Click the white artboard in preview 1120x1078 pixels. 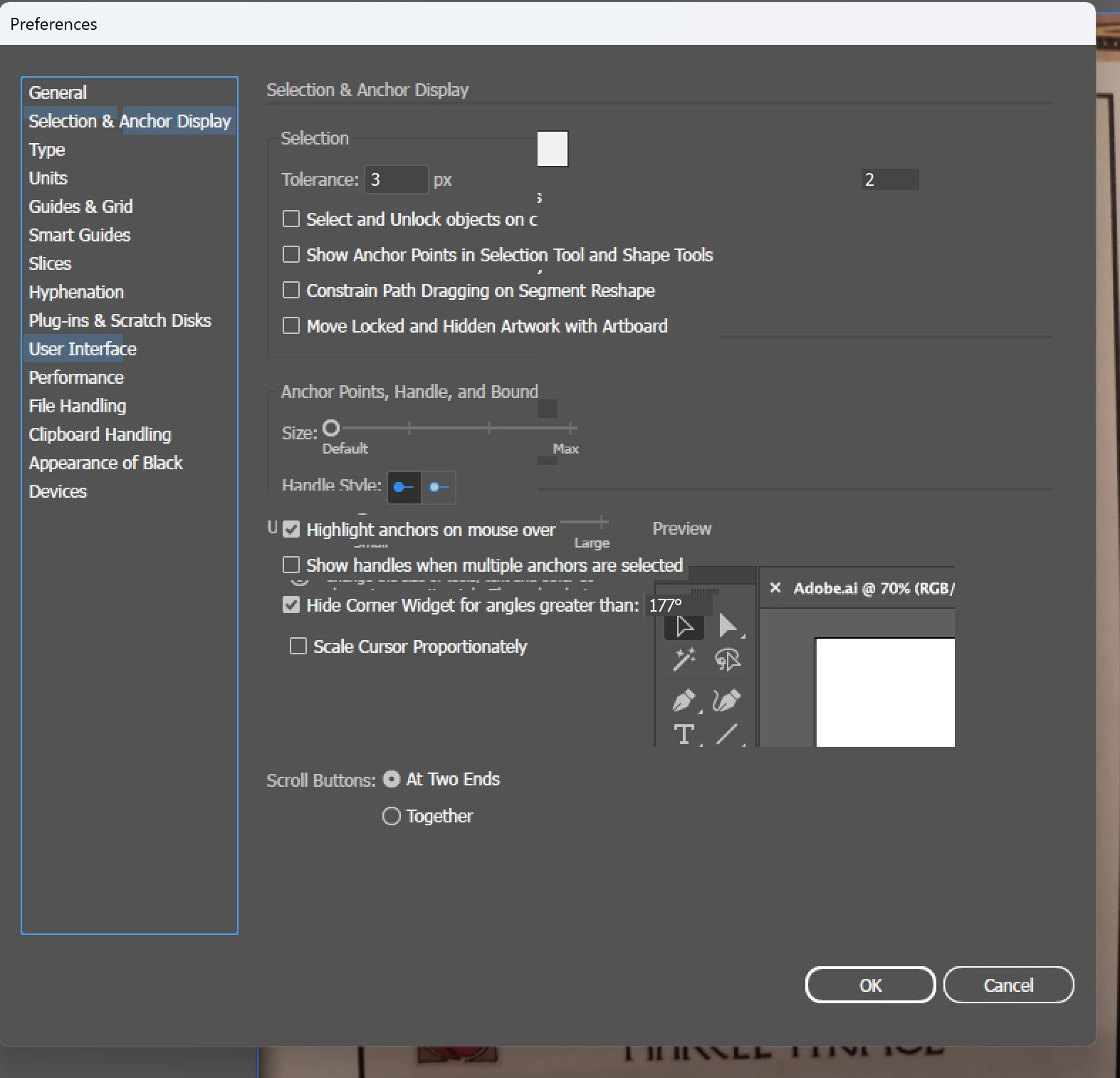point(885,692)
